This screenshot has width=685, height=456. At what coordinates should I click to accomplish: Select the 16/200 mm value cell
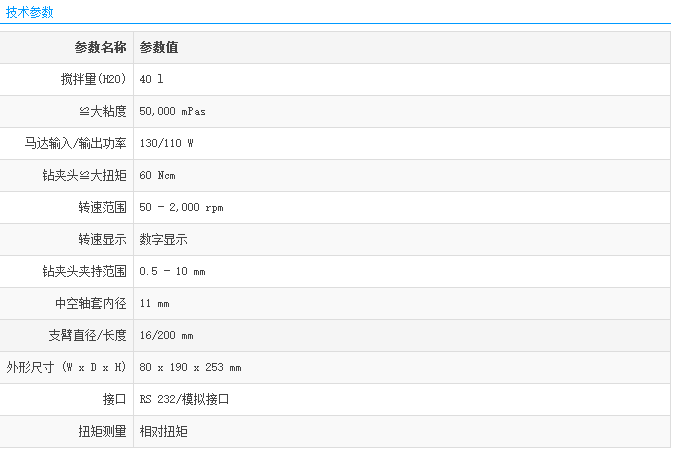(x=167, y=335)
